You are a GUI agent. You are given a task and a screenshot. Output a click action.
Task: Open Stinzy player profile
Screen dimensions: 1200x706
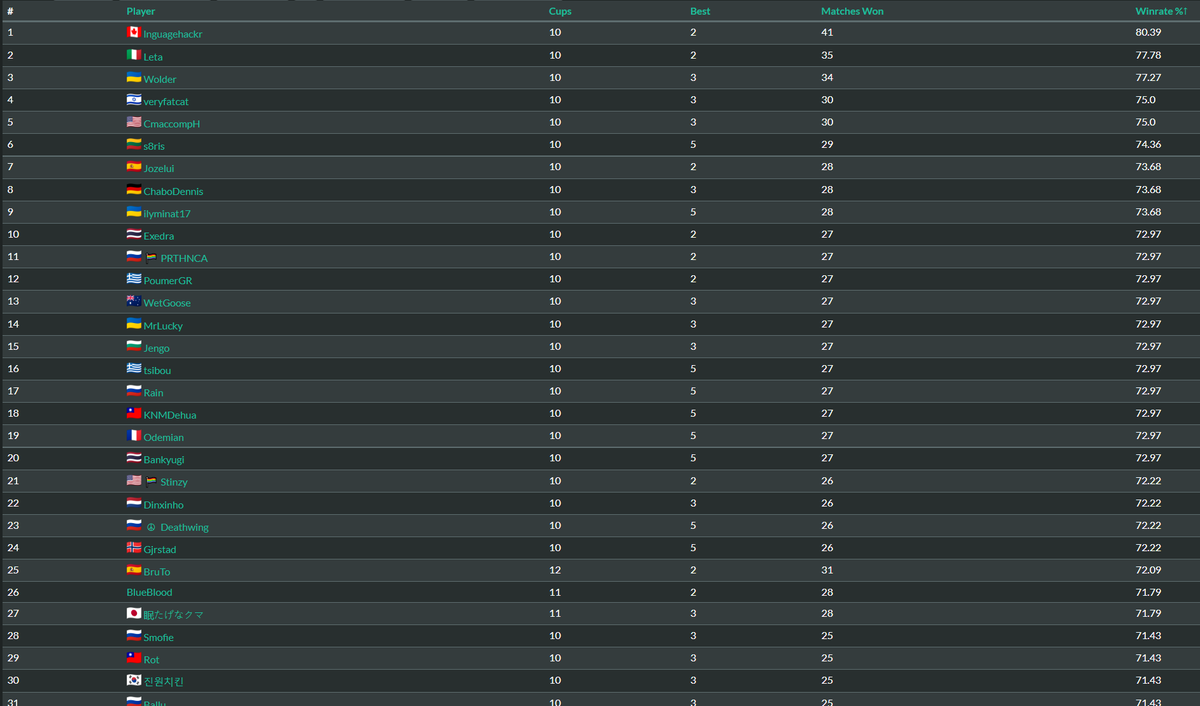(x=174, y=482)
